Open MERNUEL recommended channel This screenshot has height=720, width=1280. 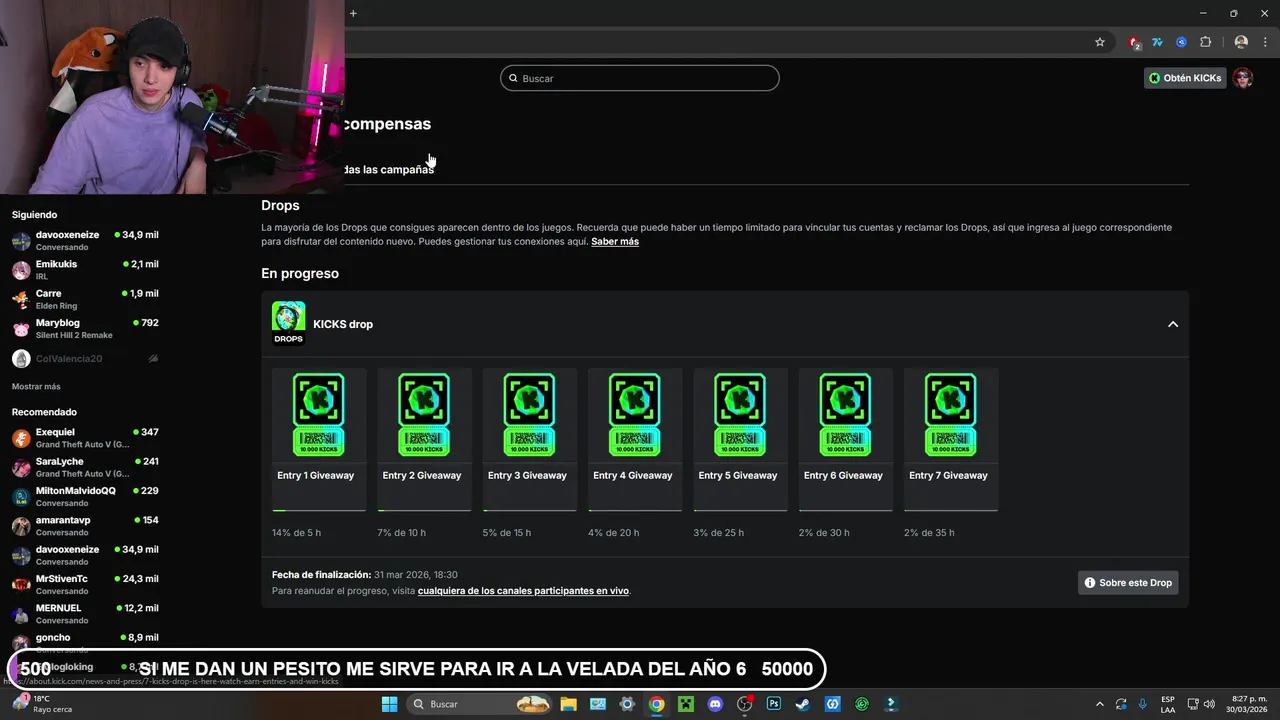pyautogui.click(x=85, y=614)
